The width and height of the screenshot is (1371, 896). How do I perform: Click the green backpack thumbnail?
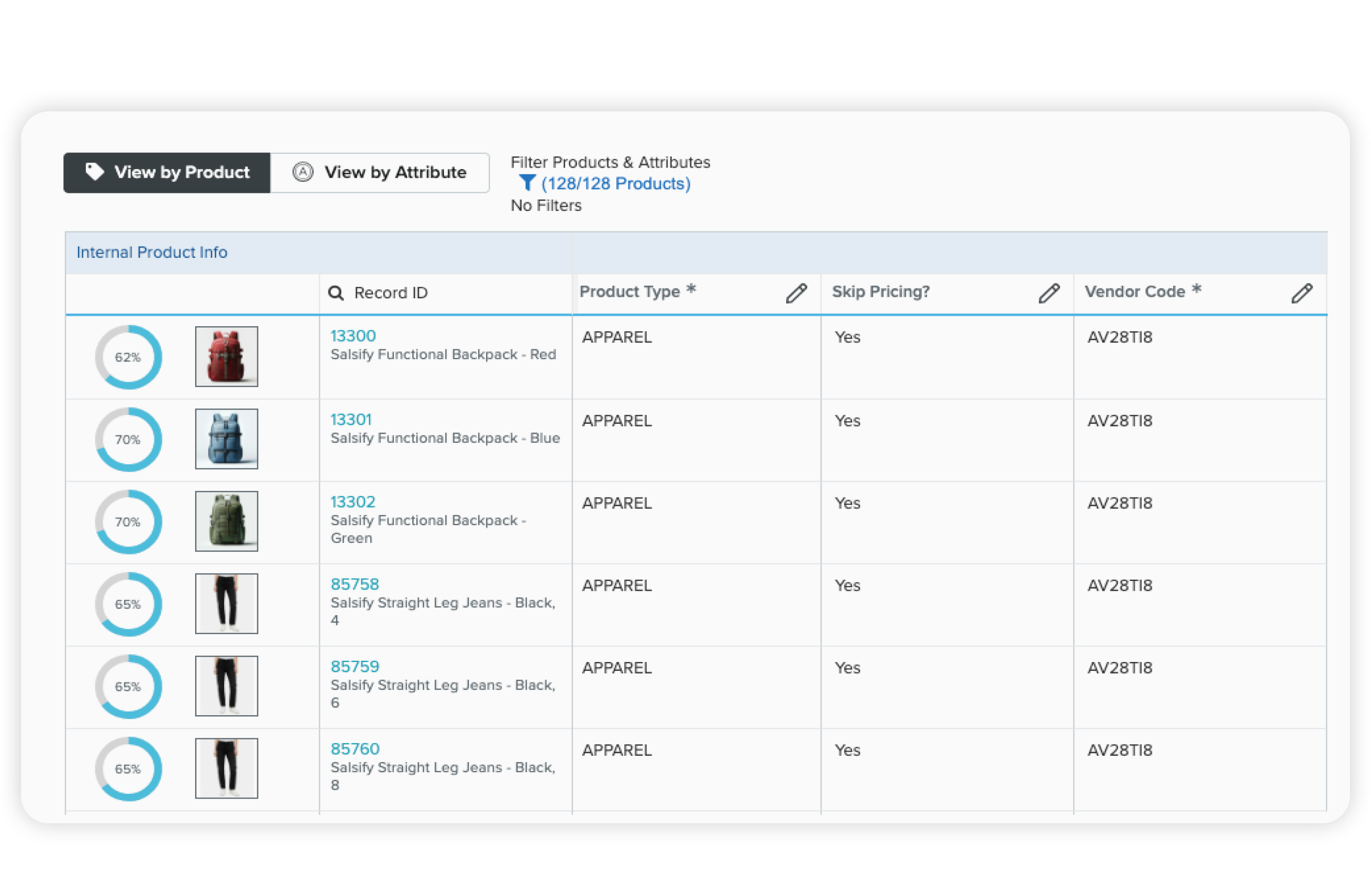[x=226, y=521]
